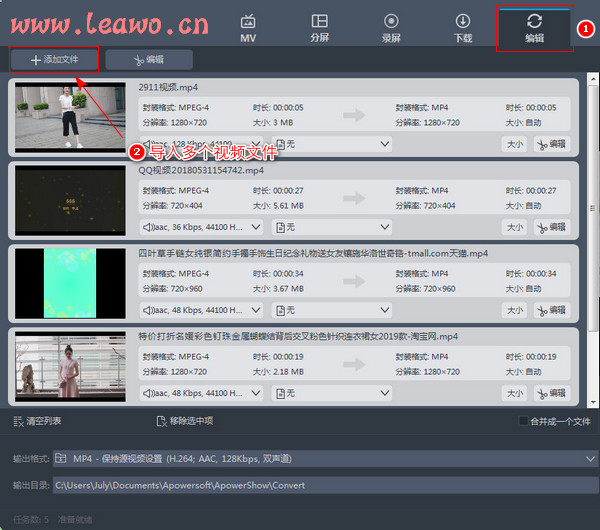This screenshot has width=600, height=530.
Task: Click scissors 编辑 for 特价打折 video
Action: click(x=552, y=393)
